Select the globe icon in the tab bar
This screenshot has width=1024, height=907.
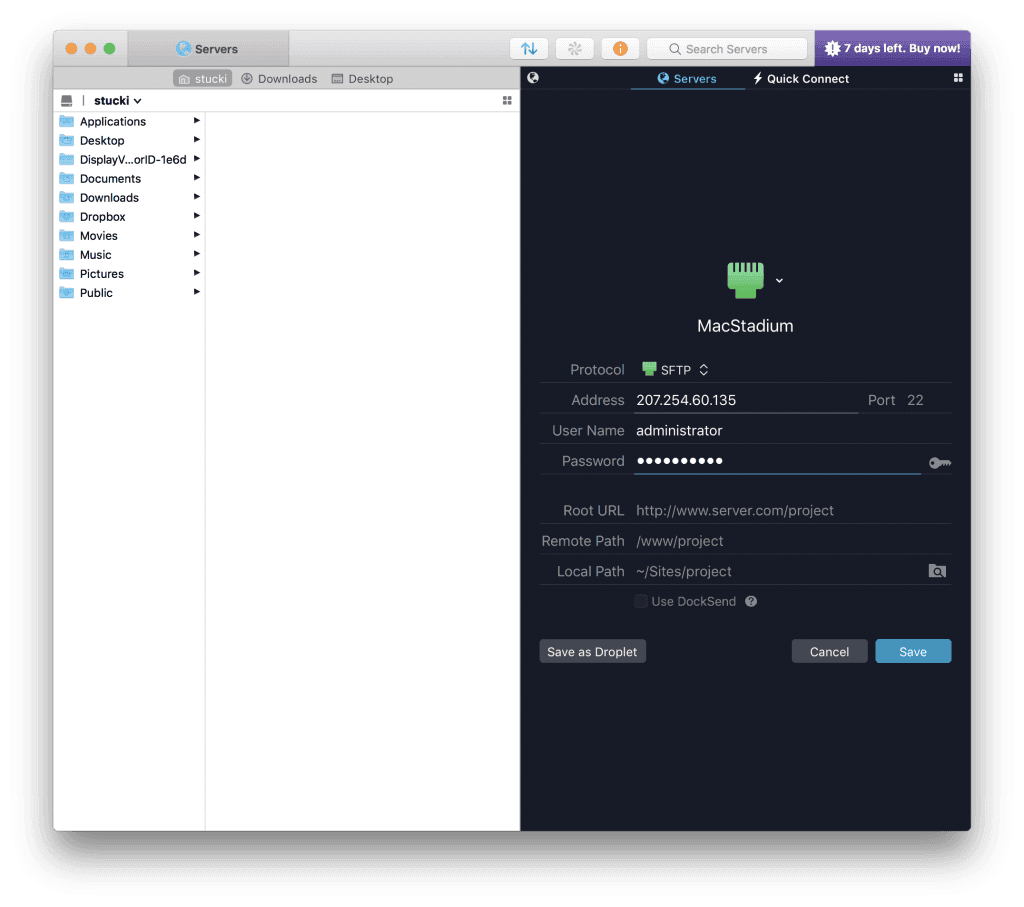coord(533,78)
